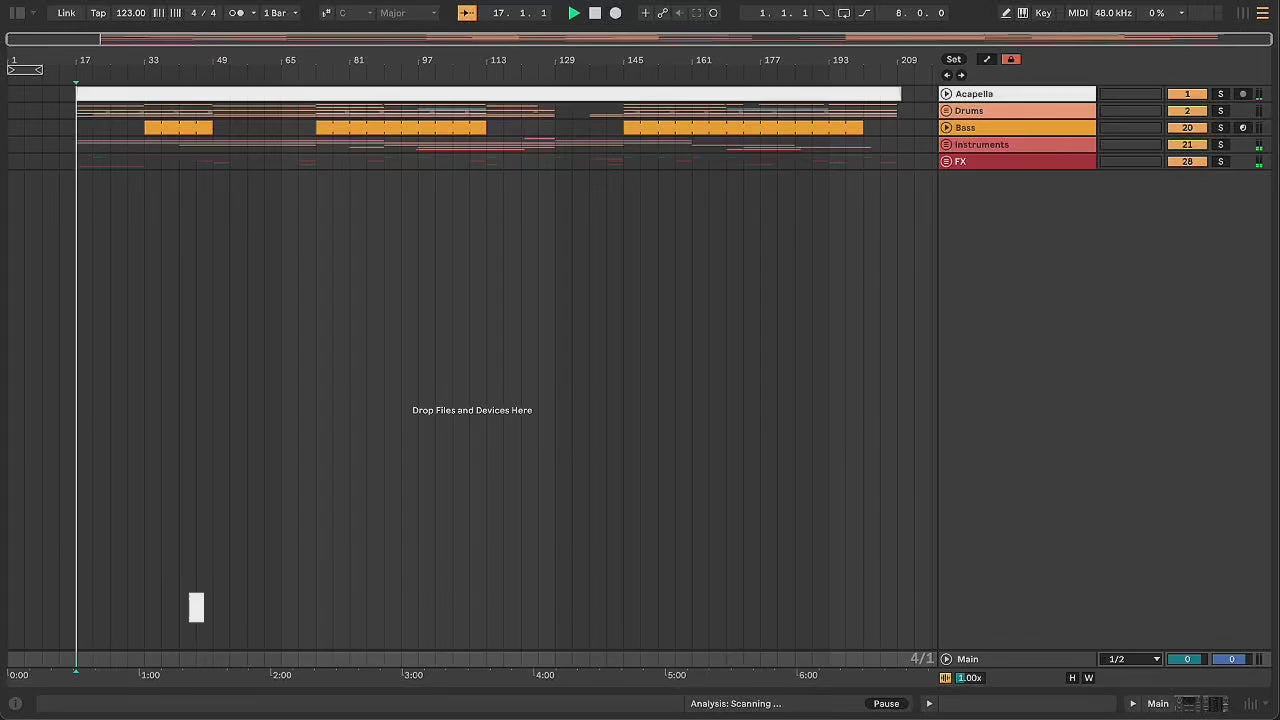1280x720 pixels.
Task: Toggle the Follow playback button
Action: [467, 13]
